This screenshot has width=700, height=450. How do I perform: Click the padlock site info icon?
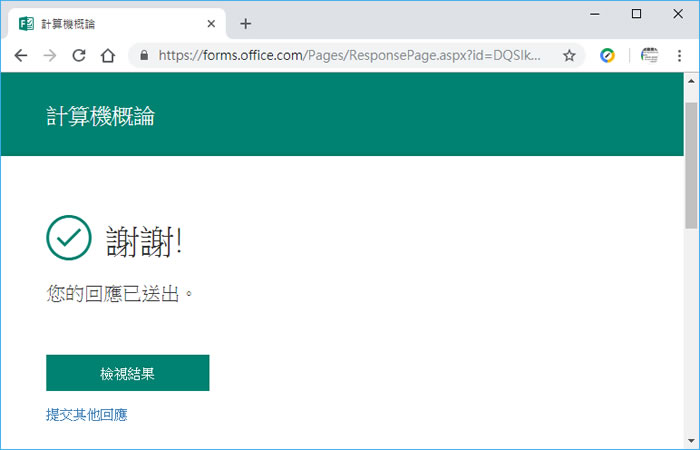pyautogui.click(x=144, y=55)
